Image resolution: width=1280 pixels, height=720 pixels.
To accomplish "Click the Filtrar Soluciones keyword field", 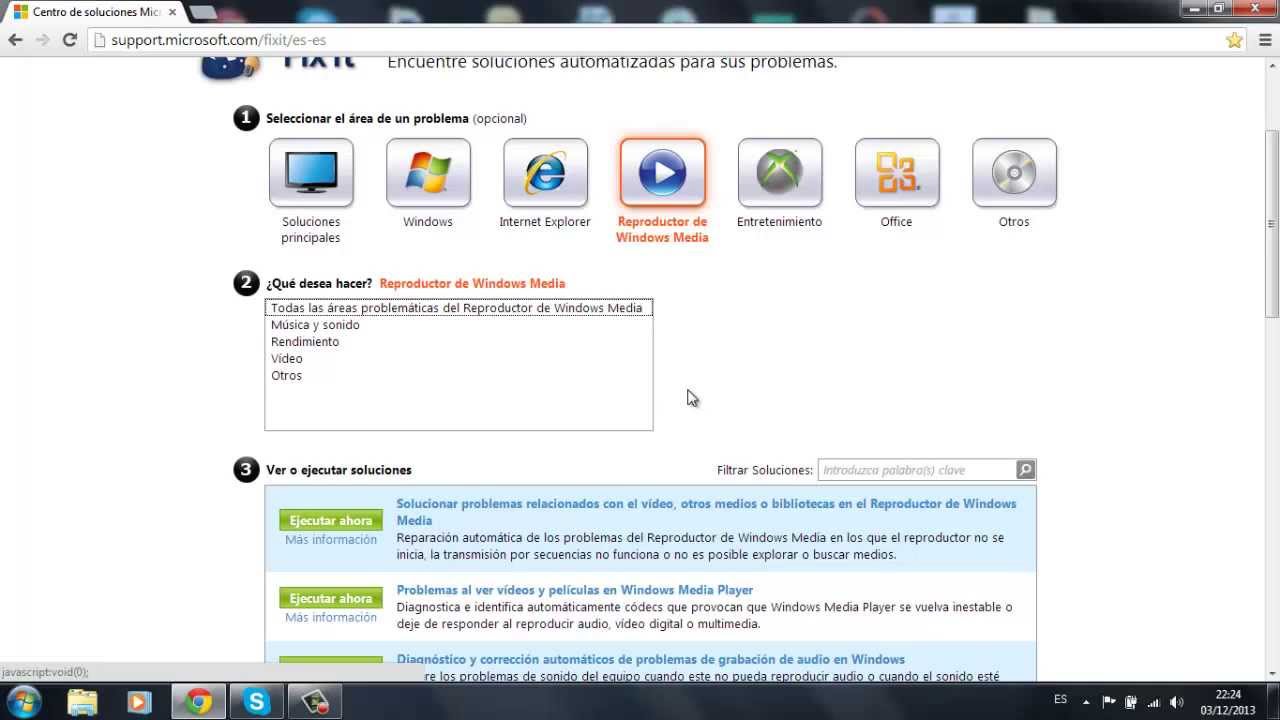I will [917, 470].
